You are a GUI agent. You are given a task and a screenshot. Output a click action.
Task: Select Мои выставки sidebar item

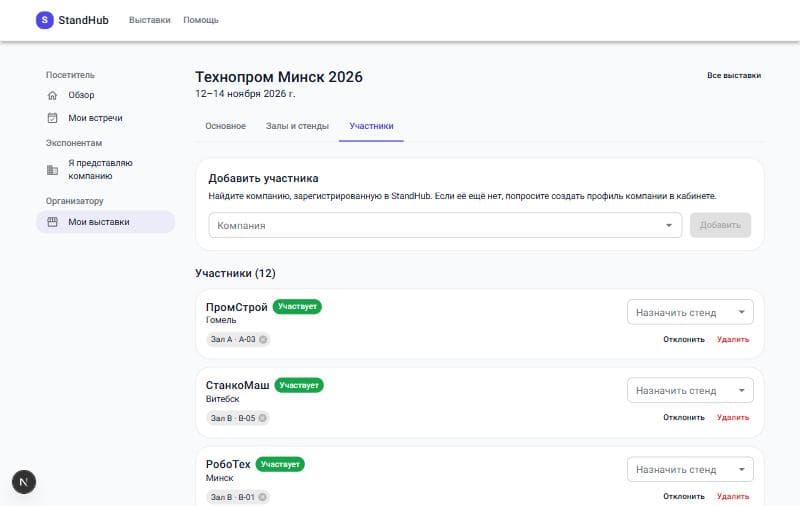(x=106, y=222)
